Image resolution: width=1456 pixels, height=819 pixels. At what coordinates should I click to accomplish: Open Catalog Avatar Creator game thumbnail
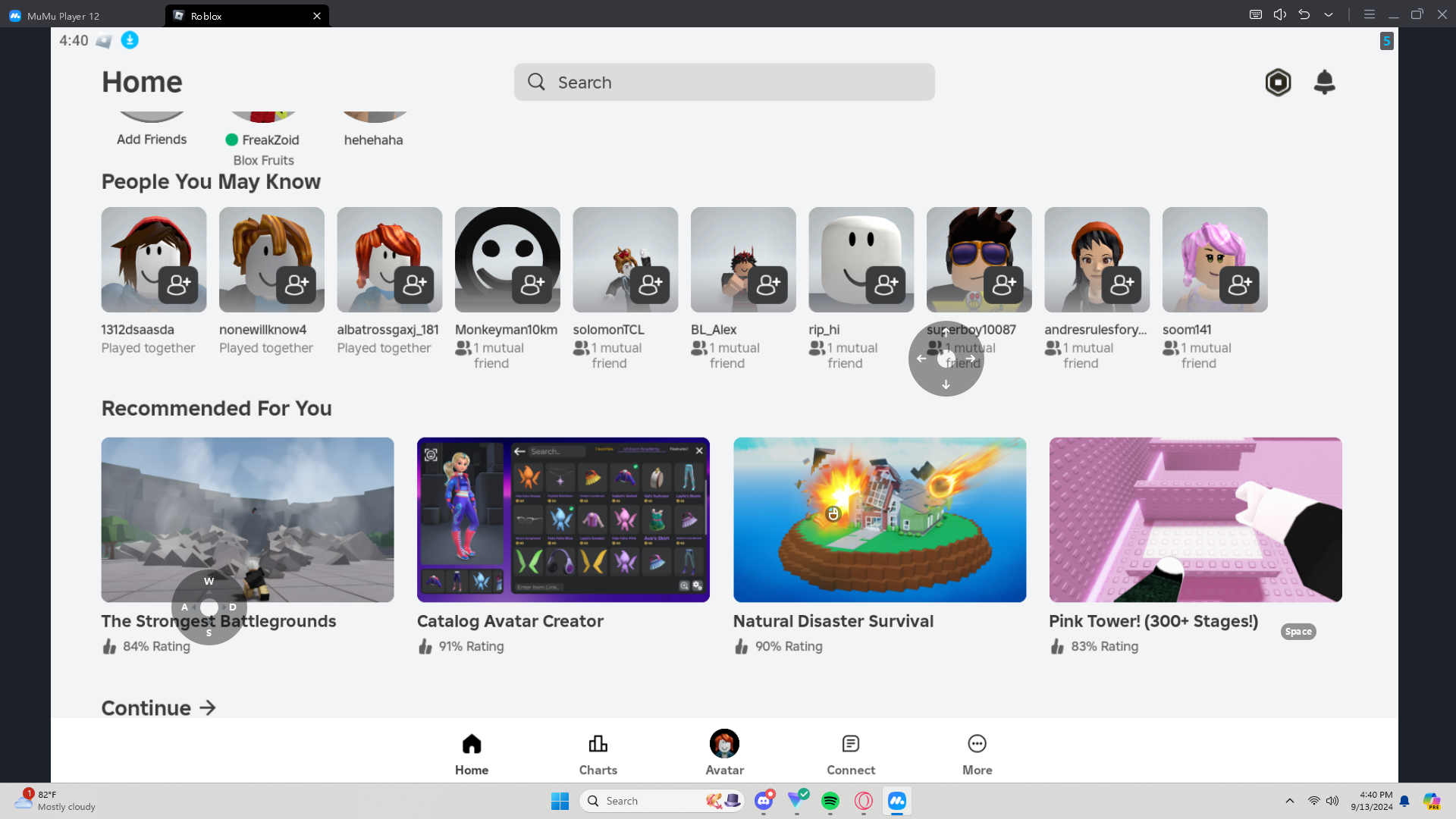tap(563, 519)
